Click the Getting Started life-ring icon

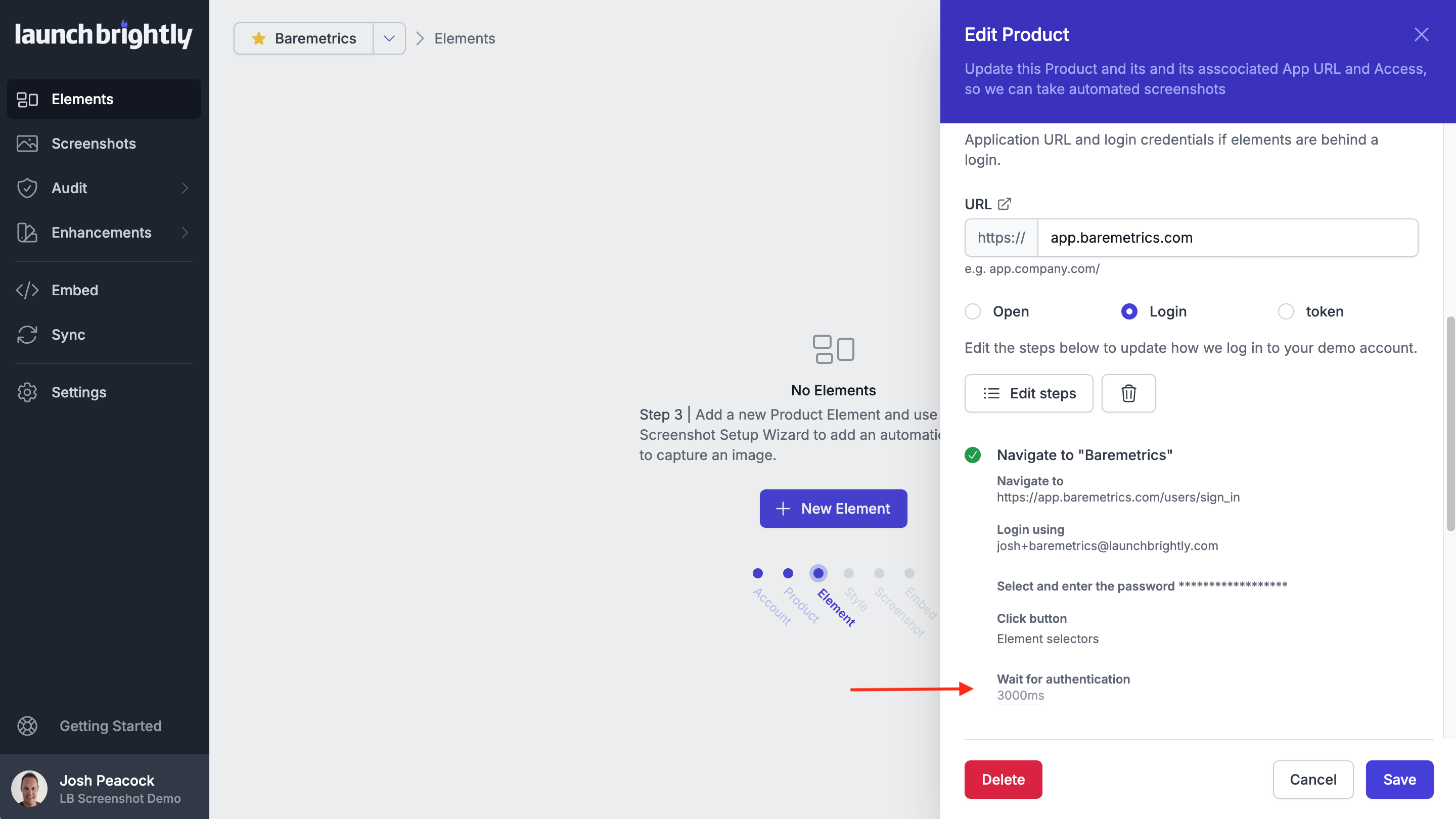click(x=27, y=726)
